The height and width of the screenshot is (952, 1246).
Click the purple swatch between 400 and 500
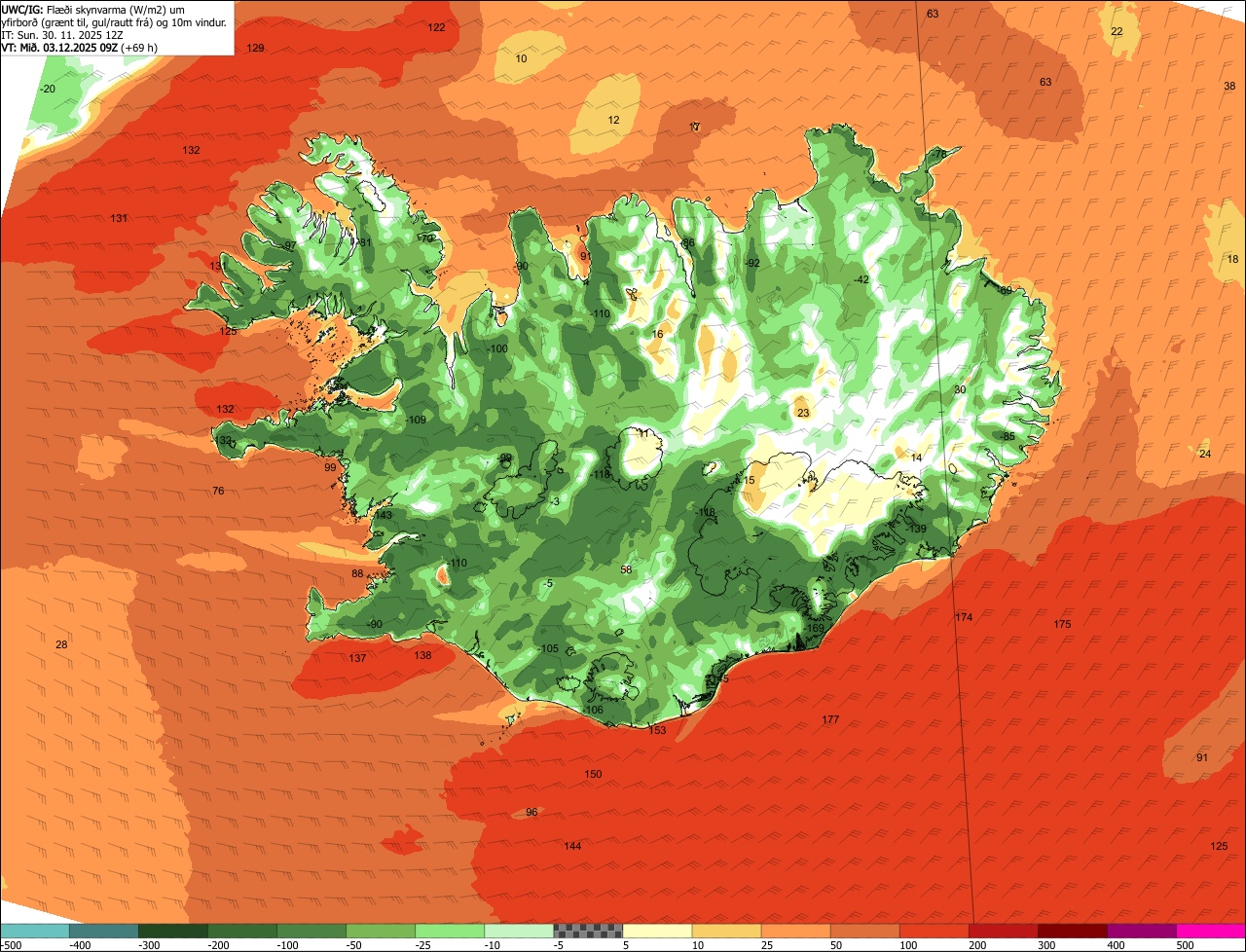pos(1142,931)
